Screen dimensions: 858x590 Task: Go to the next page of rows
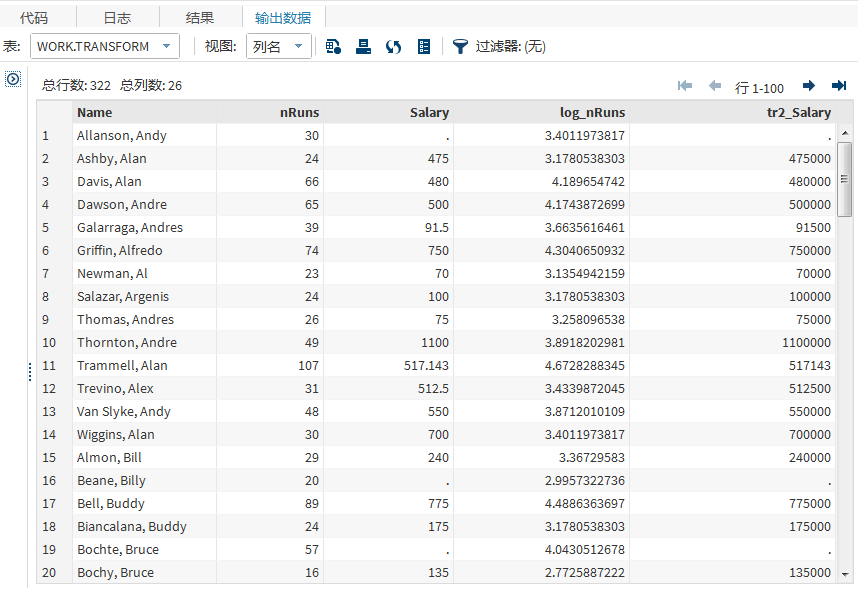[809, 86]
